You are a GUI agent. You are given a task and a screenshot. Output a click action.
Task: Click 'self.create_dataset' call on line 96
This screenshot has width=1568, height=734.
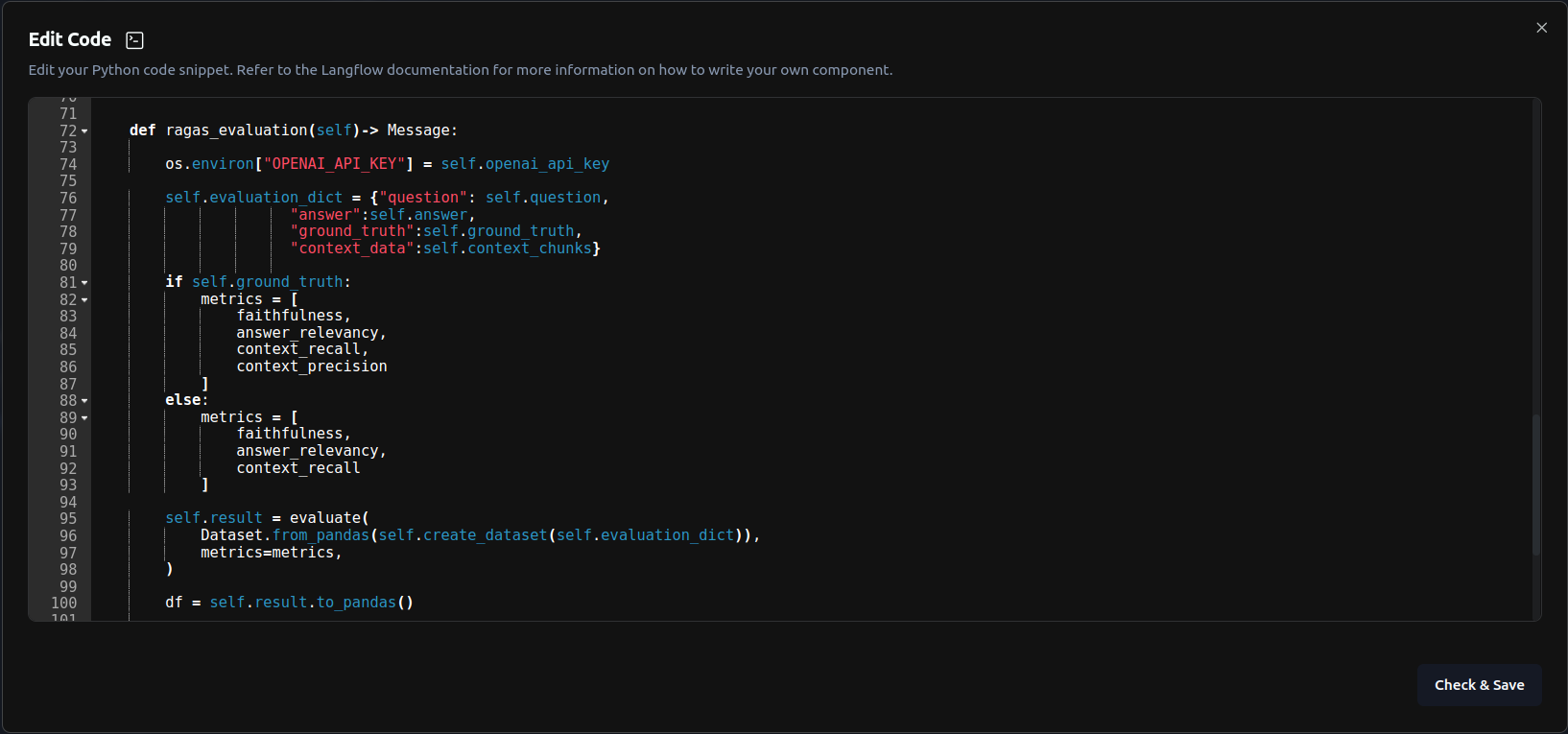click(x=463, y=535)
